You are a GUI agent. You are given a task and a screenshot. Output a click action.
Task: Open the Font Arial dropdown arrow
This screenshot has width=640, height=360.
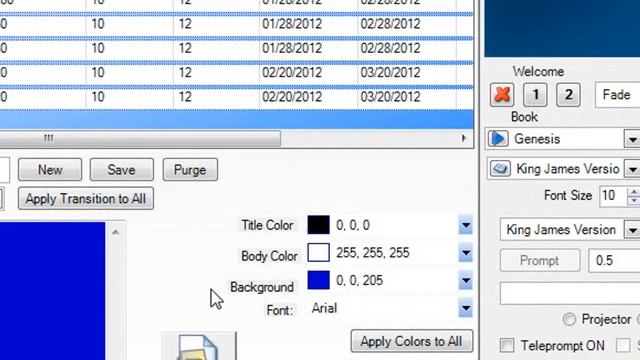465,309
